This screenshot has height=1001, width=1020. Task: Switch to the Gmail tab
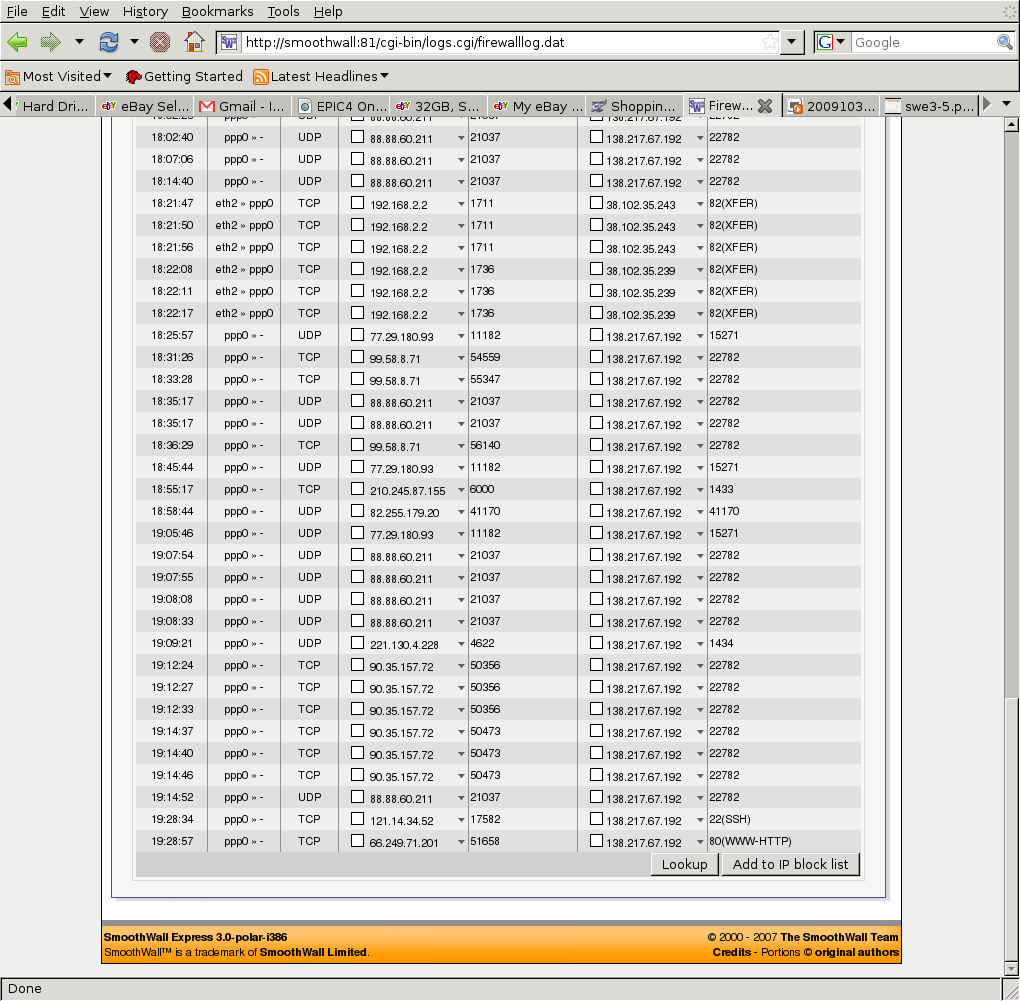pyautogui.click(x=242, y=106)
